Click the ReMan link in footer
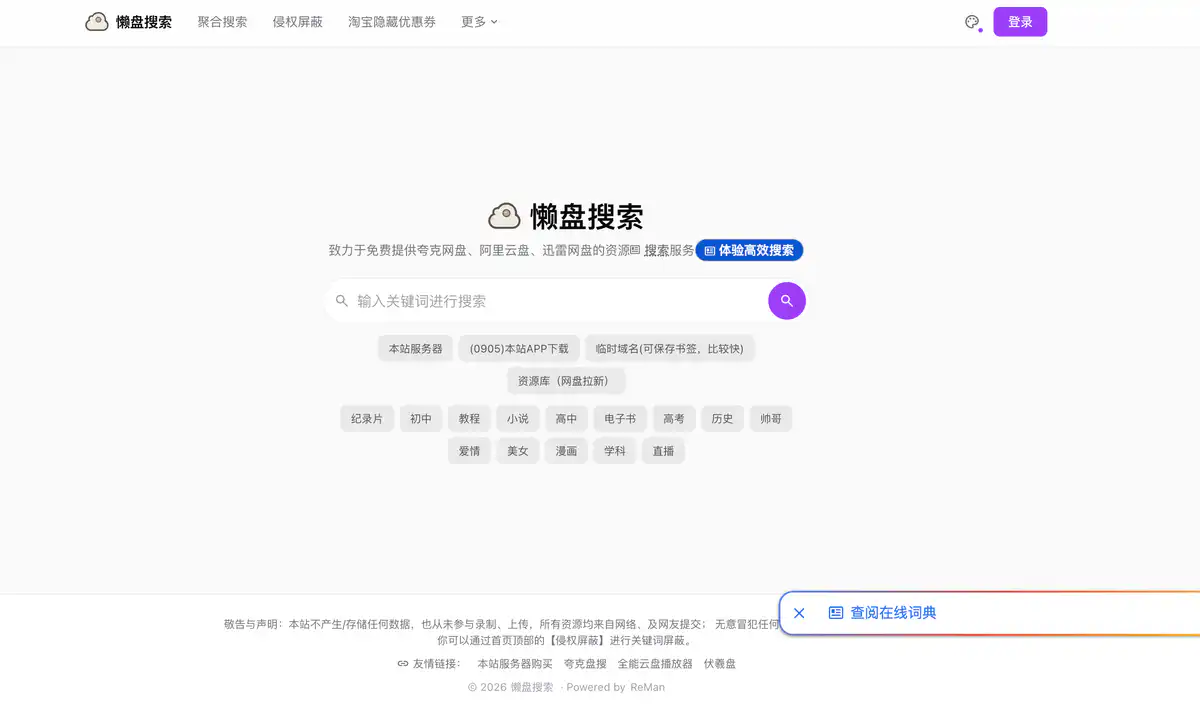 [647, 688]
